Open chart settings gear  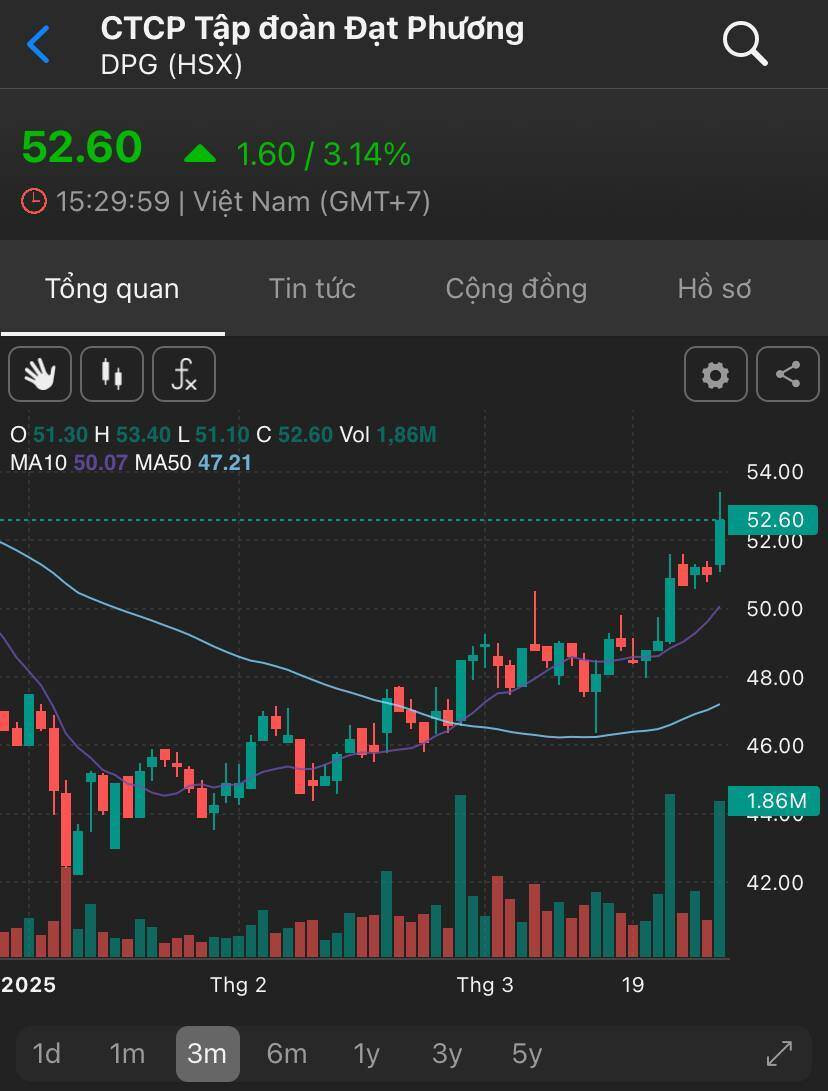coord(715,374)
